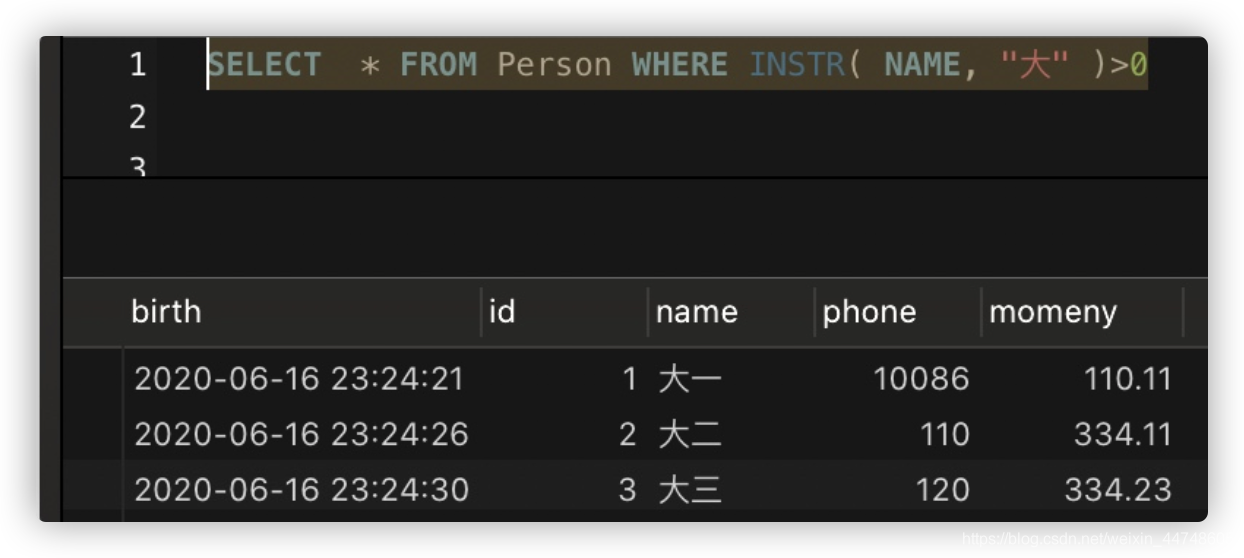Select the name cell 大二

[x=690, y=434]
